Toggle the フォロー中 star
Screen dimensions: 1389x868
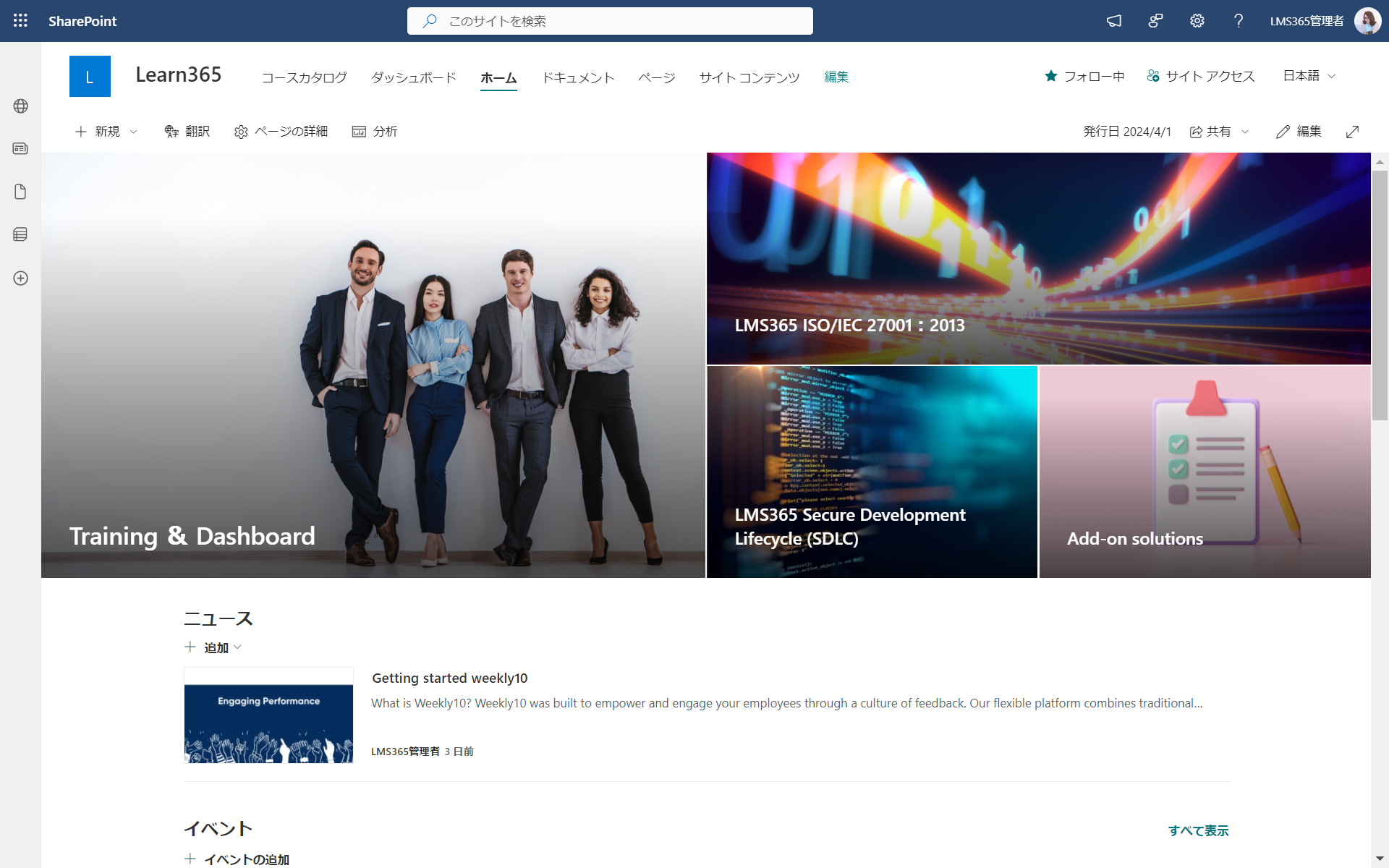1051,76
